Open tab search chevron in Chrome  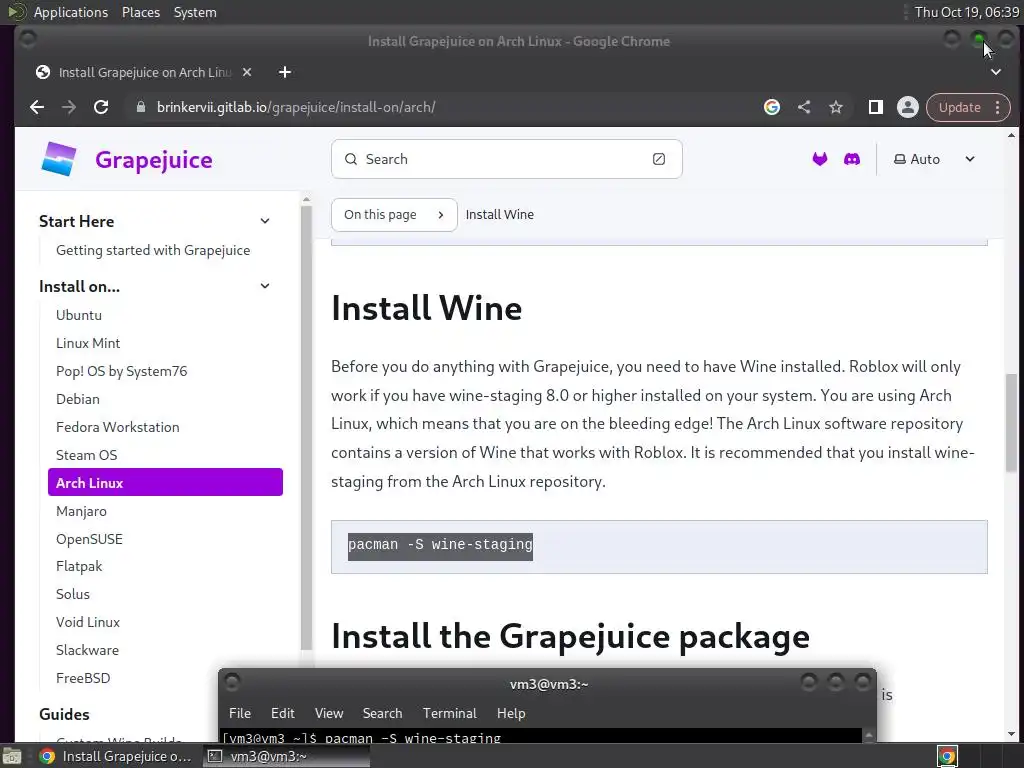(x=995, y=72)
